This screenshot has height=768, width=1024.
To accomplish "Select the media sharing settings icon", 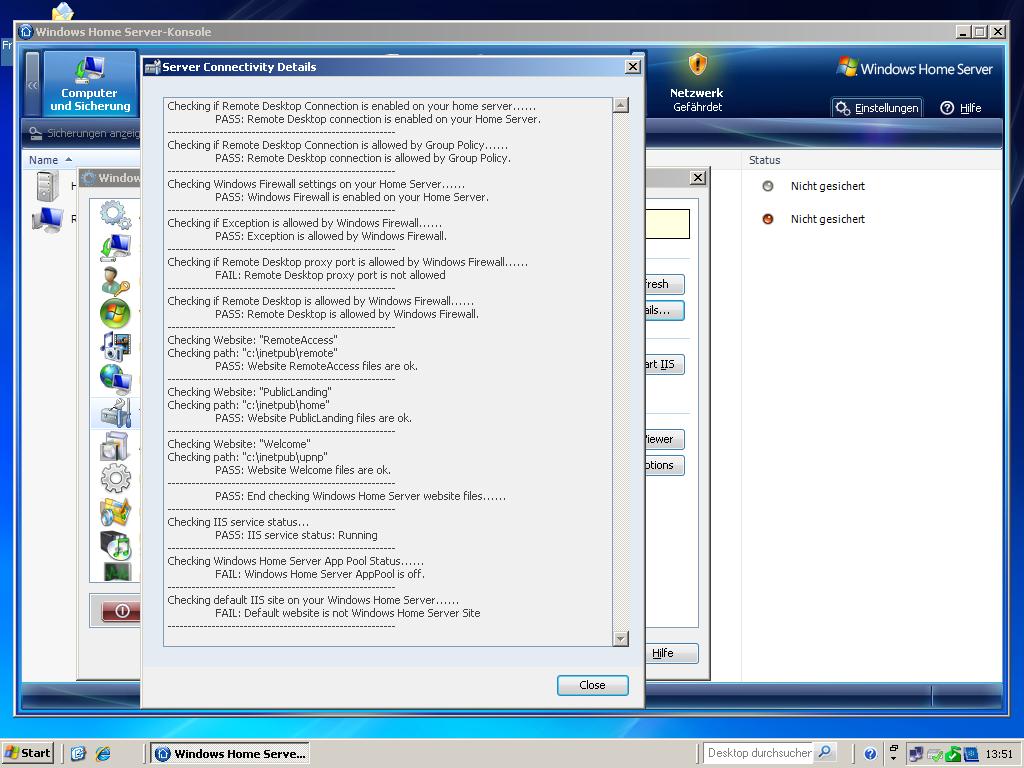I will point(116,346).
